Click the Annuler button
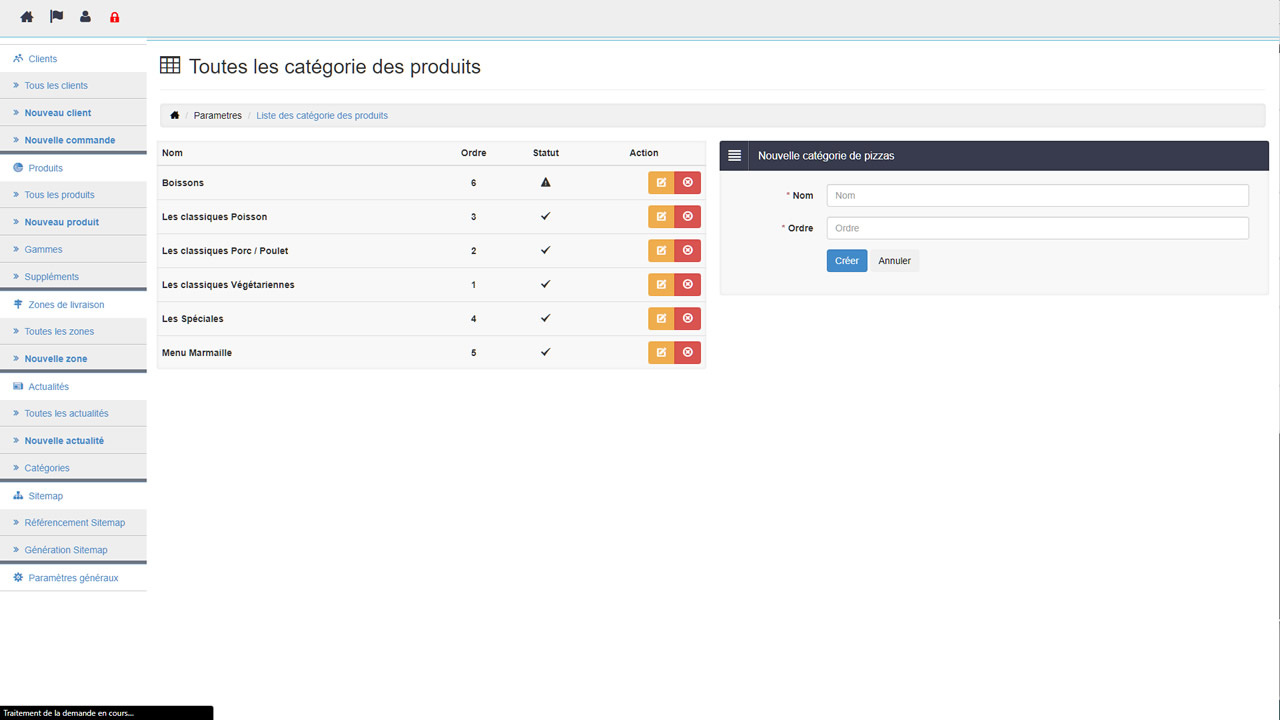Viewport: 1280px width, 720px height. coord(894,261)
